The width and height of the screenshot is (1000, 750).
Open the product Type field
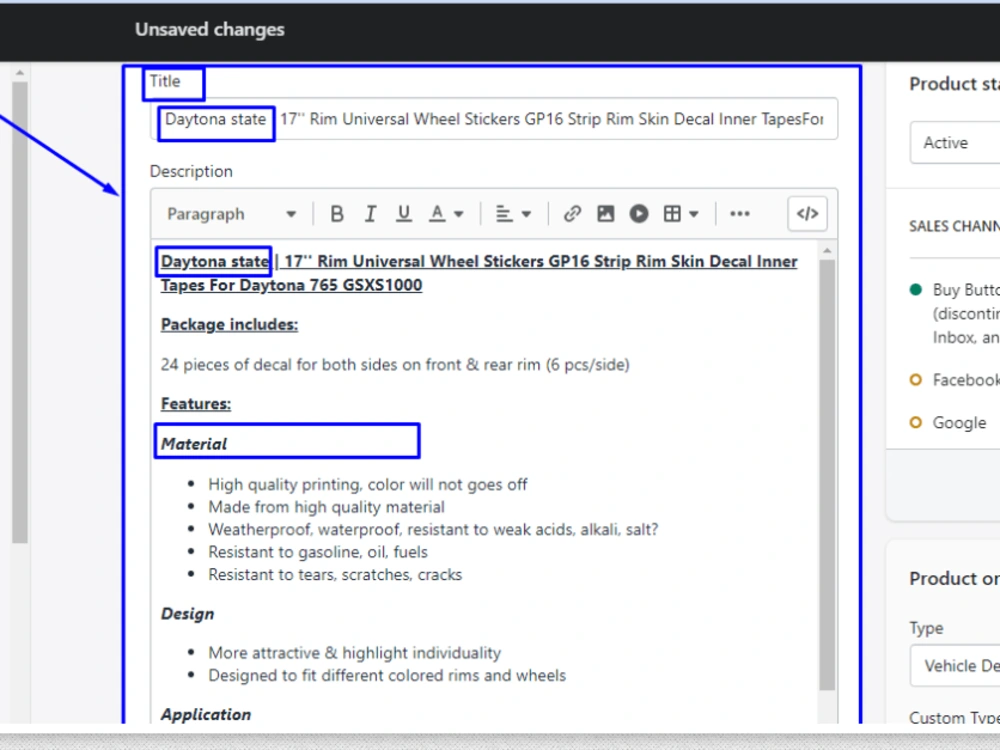pos(955,666)
